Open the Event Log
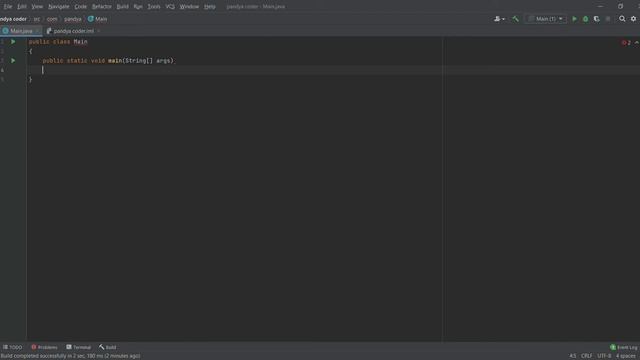The width and height of the screenshot is (640, 360). [623, 347]
